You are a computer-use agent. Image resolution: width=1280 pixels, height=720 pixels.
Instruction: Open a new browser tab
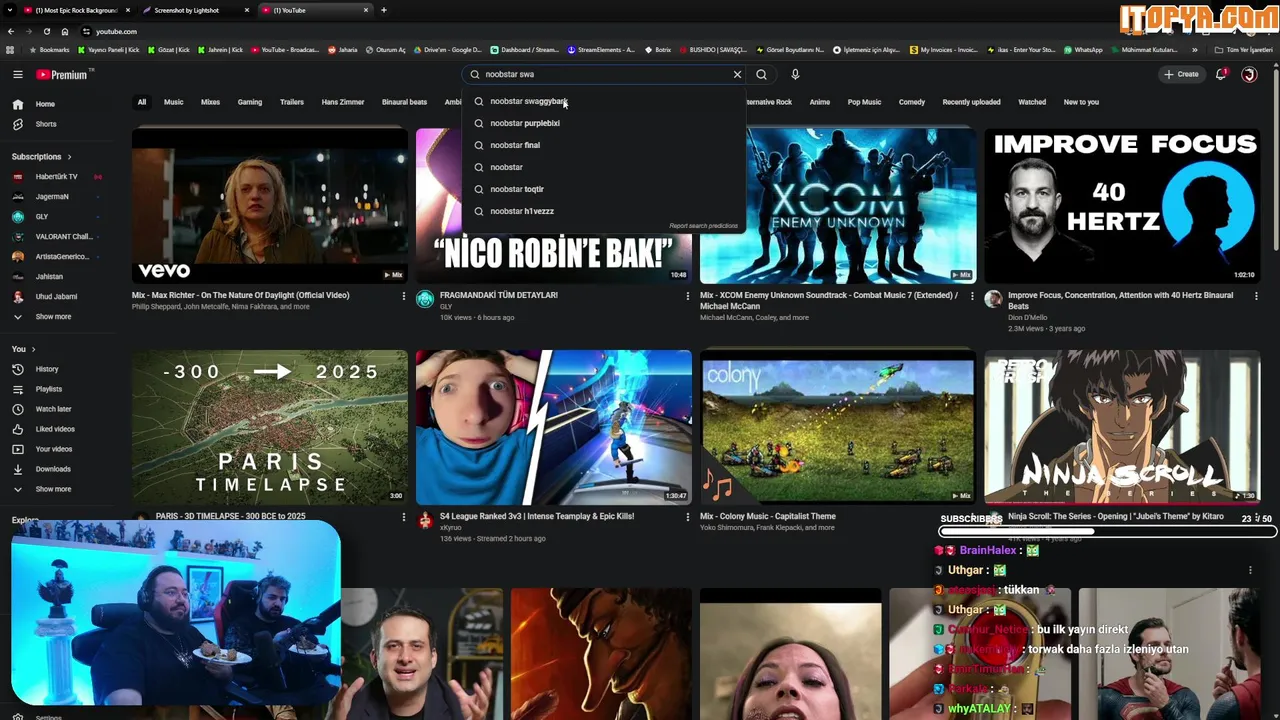coord(384,10)
